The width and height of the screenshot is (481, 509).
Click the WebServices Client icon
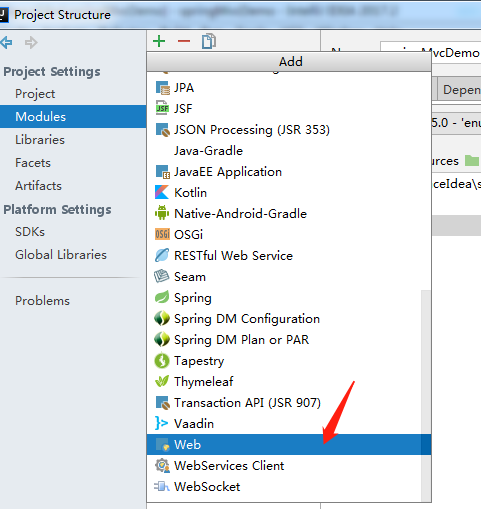click(x=162, y=466)
